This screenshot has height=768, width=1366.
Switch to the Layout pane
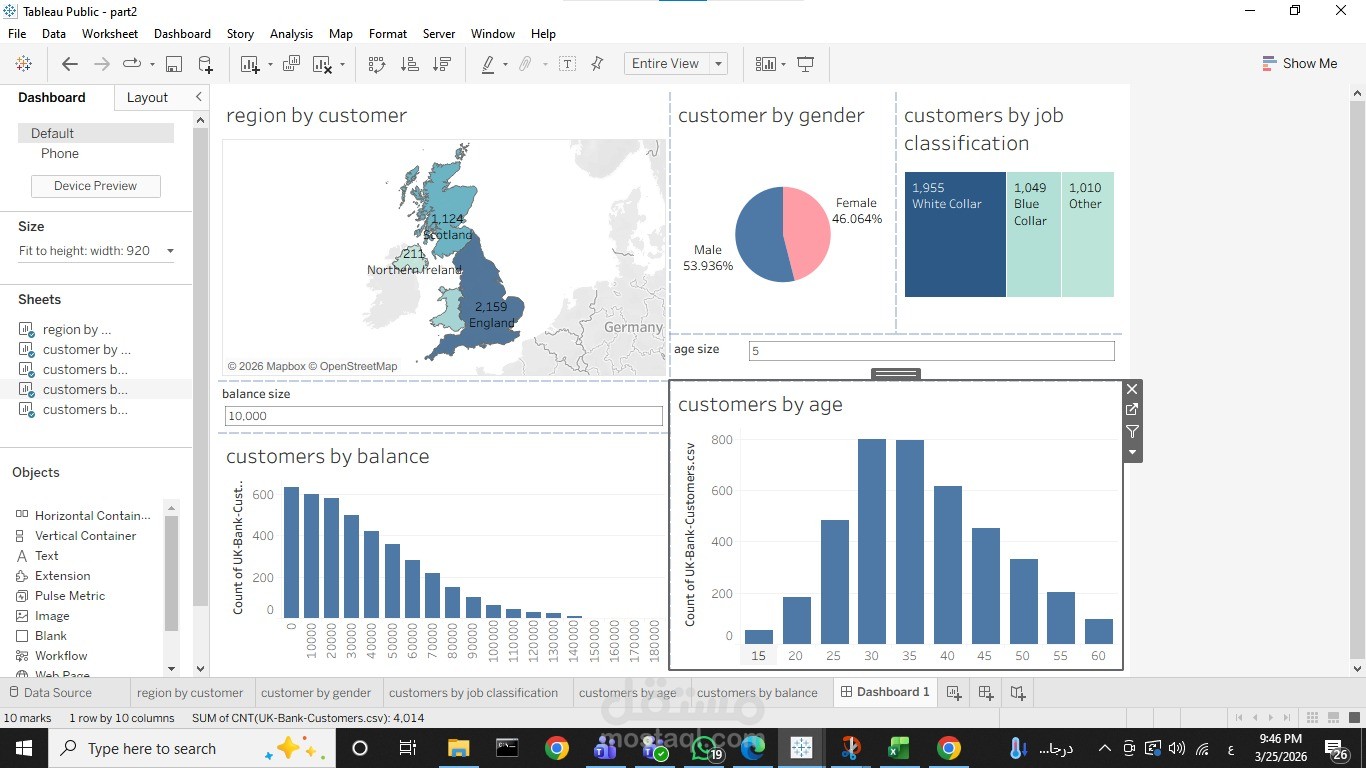tap(147, 97)
